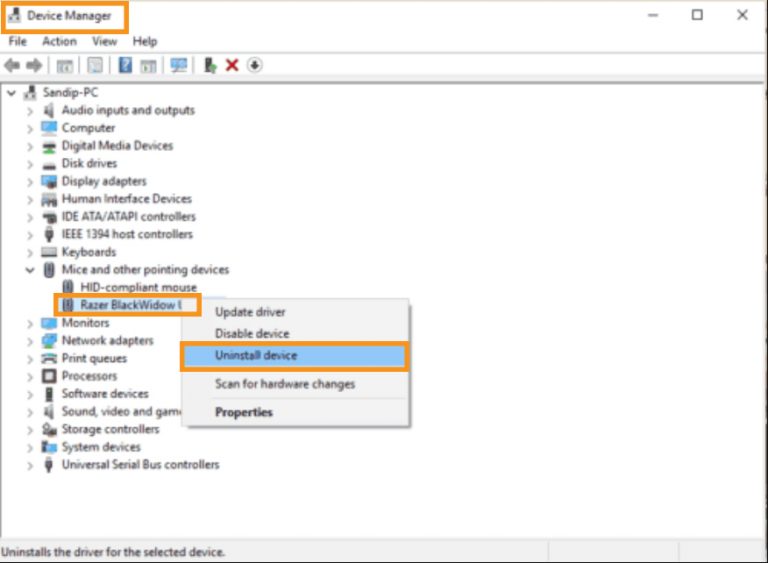Click the IEEE 1394 host controllers icon
768x563 pixels.
point(48,234)
